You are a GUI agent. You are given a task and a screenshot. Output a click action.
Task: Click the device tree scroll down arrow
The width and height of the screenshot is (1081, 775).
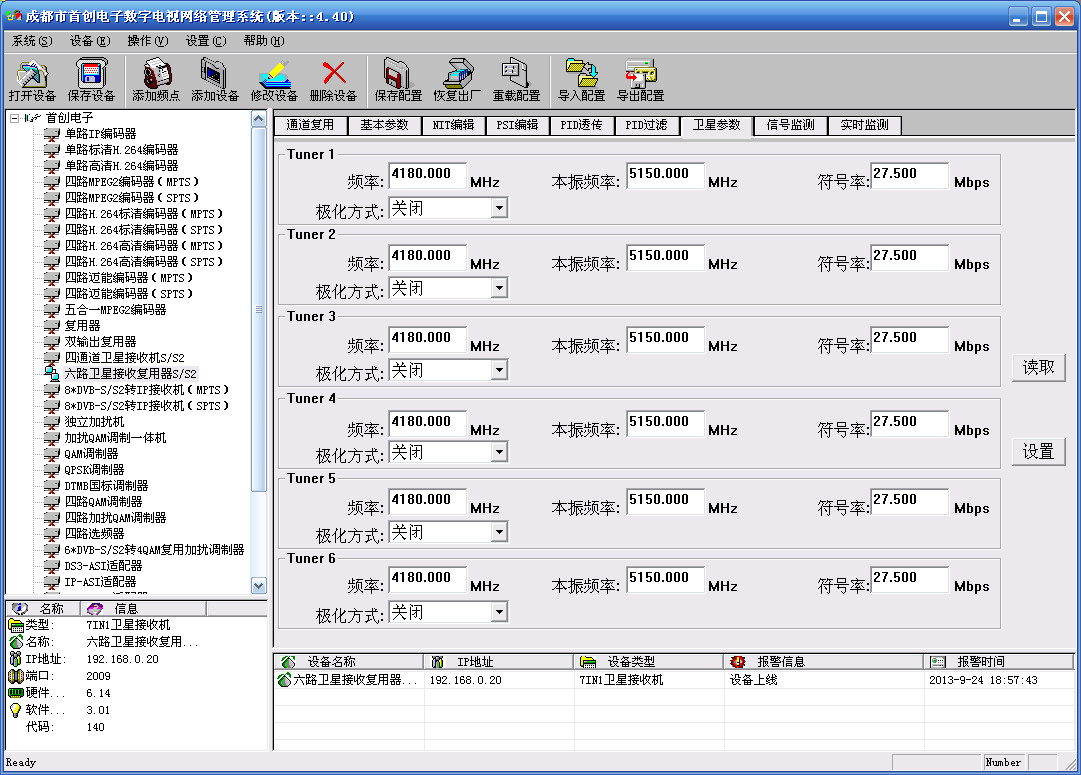tap(259, 585)
